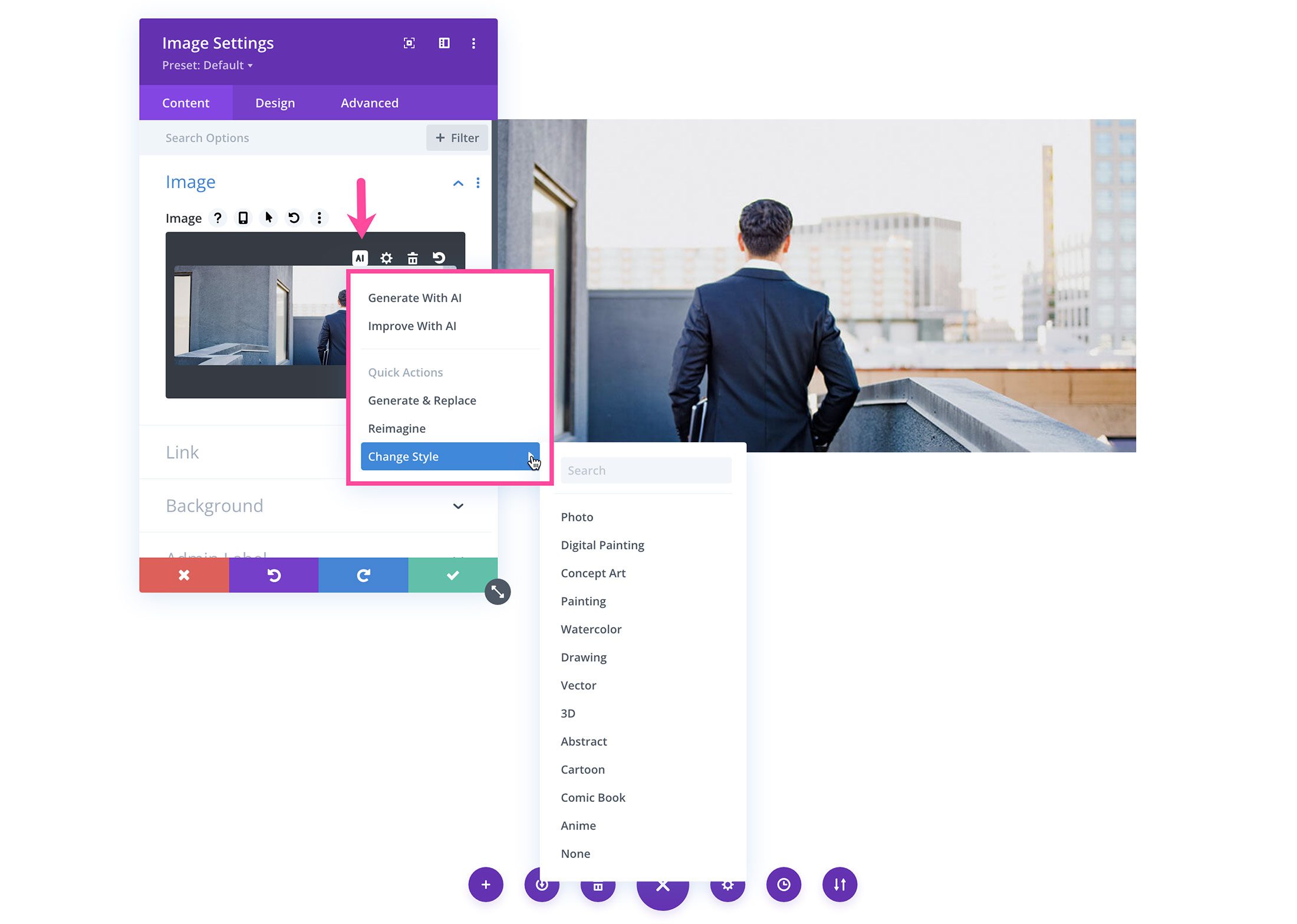
Task: Click the undo/reset icon on image toolbar
Action: point(439,257)
